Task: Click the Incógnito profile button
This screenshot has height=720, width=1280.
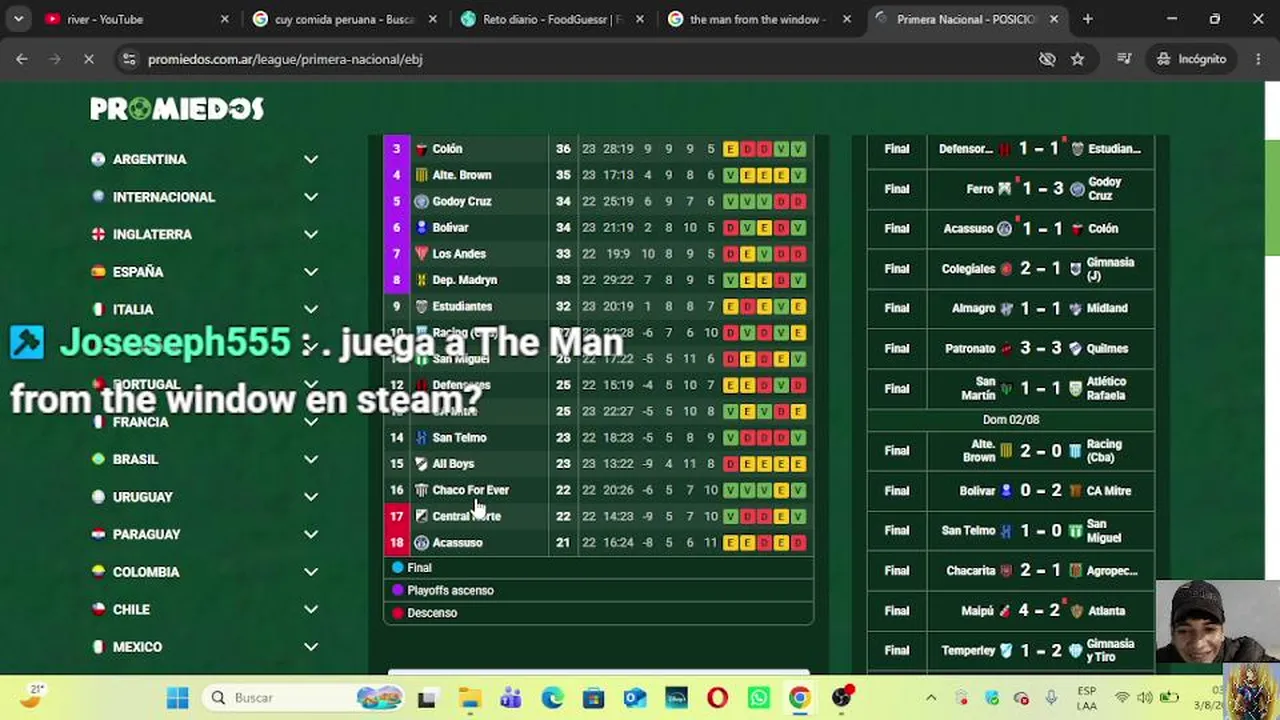Action: click(1191, 59)
